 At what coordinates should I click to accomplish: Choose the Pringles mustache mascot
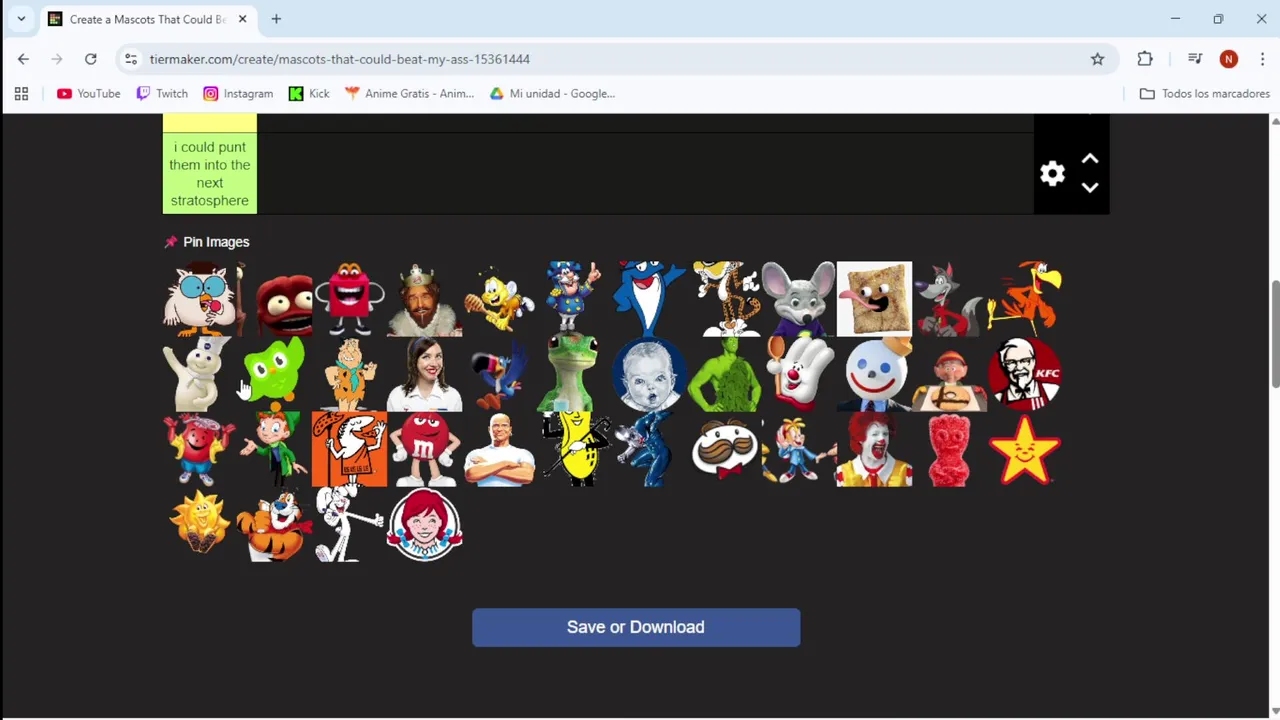pyautogui.click(x=725, y=449)
